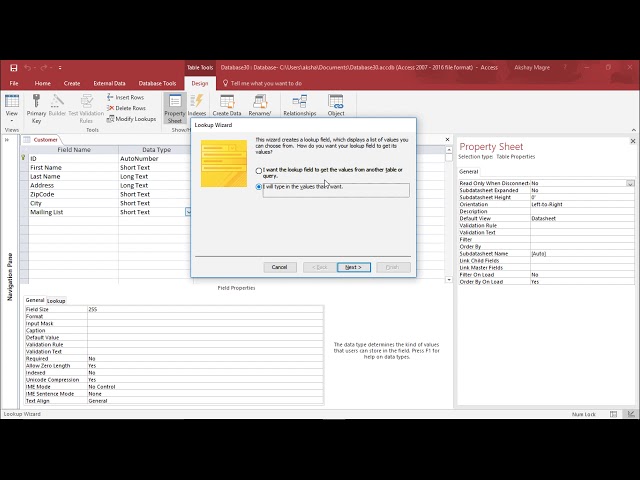Click the Required property value No

pos(205,359)
